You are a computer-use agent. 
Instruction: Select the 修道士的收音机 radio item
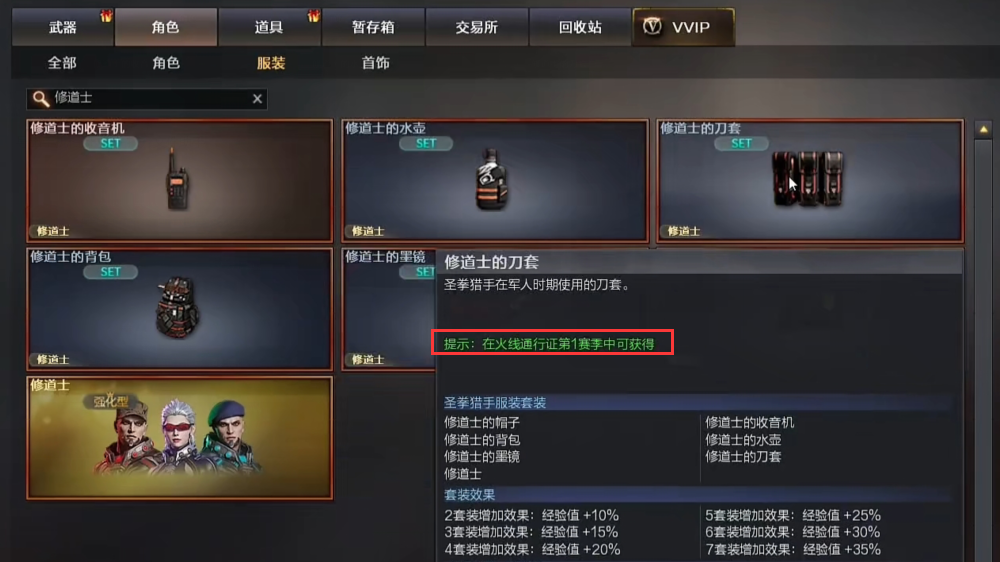[179, 181]
